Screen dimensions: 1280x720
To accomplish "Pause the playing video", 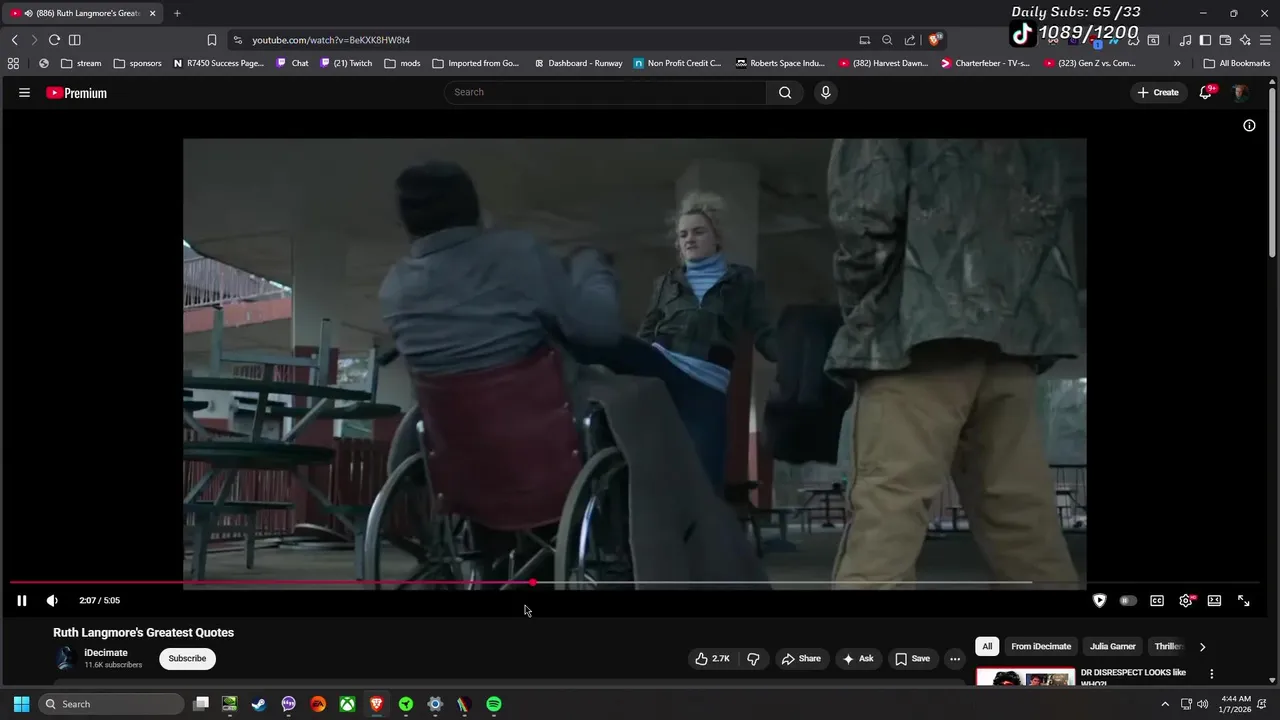I will [21, 601].
